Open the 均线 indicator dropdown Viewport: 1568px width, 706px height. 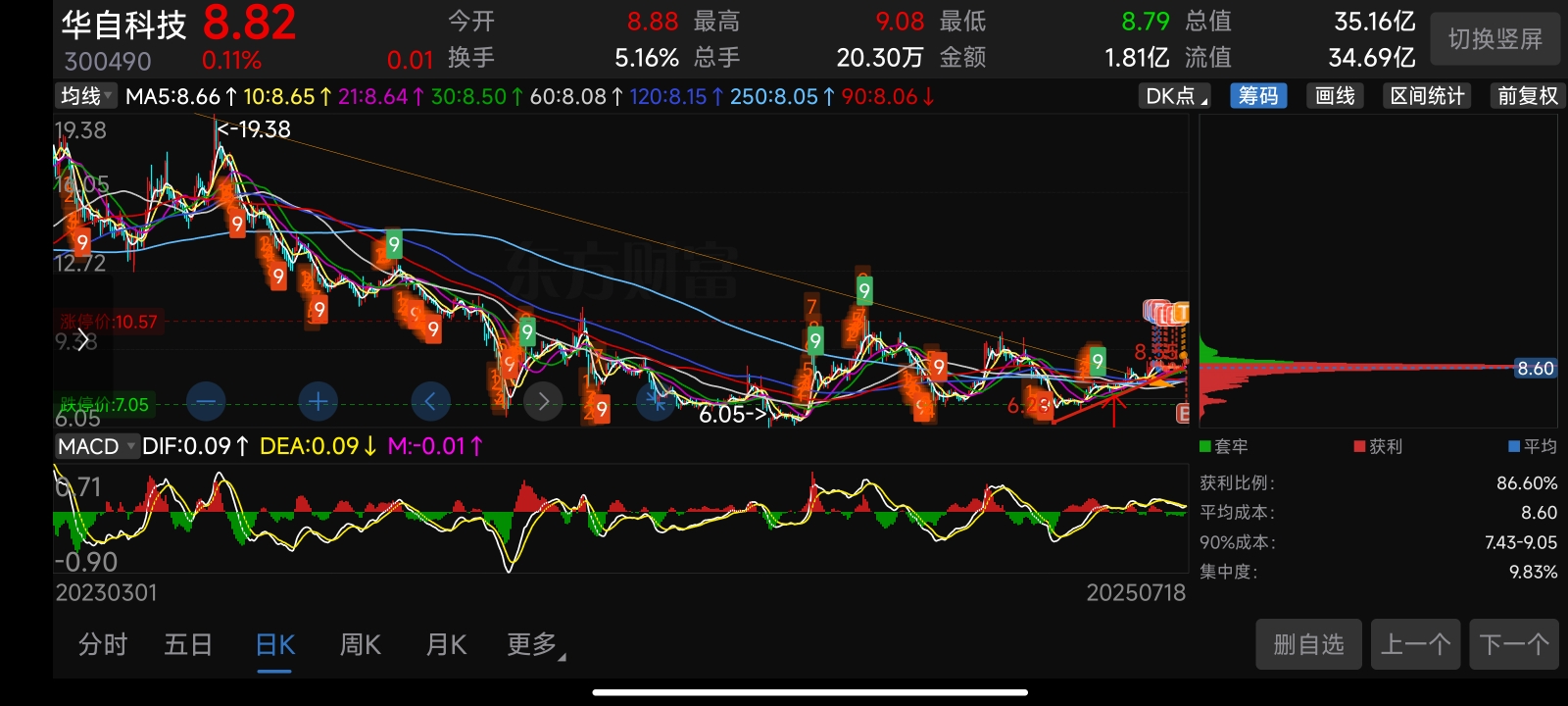[x=86, y=96]
